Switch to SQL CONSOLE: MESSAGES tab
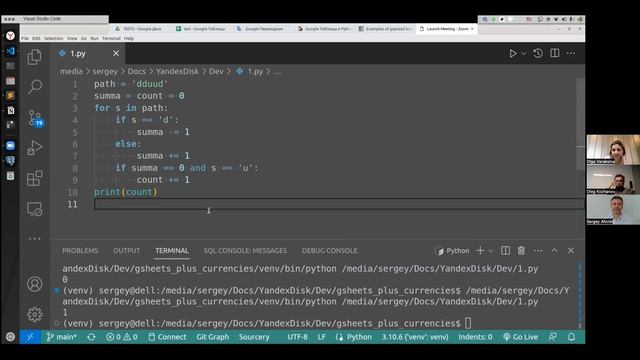Viewport: 640px width, 360px height. click(x=245, y=251)
